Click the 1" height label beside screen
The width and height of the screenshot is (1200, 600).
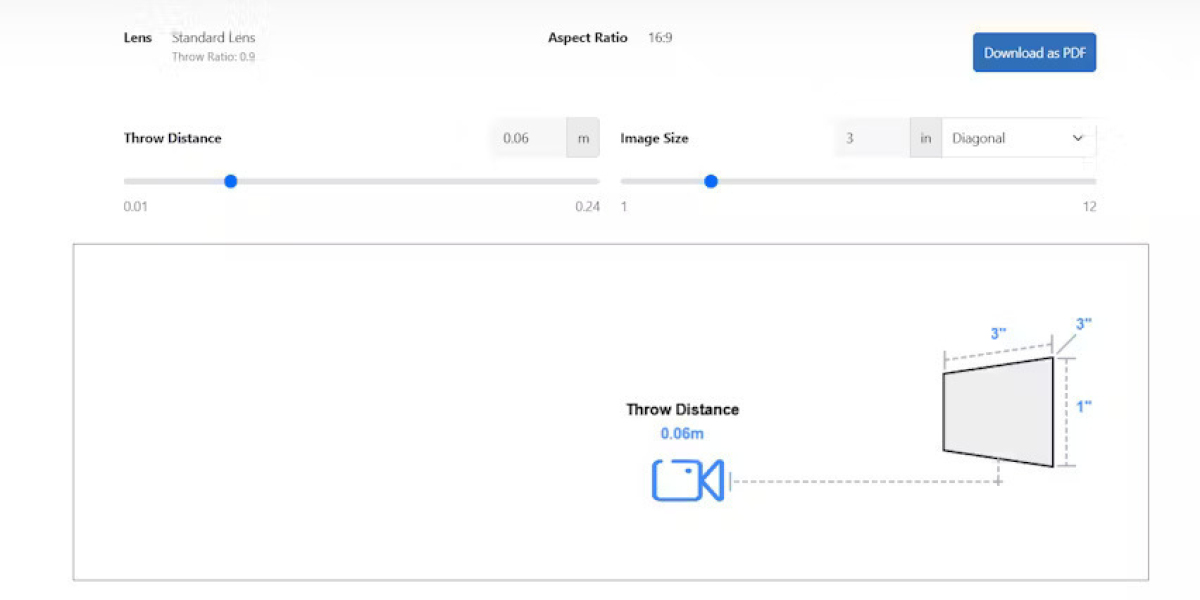pos(1084,407)
